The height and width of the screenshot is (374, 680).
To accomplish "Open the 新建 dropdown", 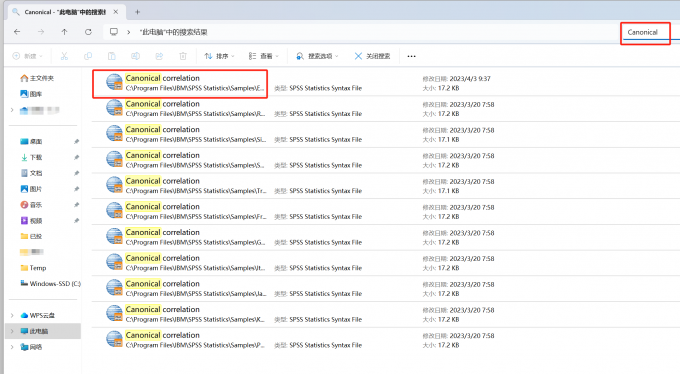I will point(28,56).
